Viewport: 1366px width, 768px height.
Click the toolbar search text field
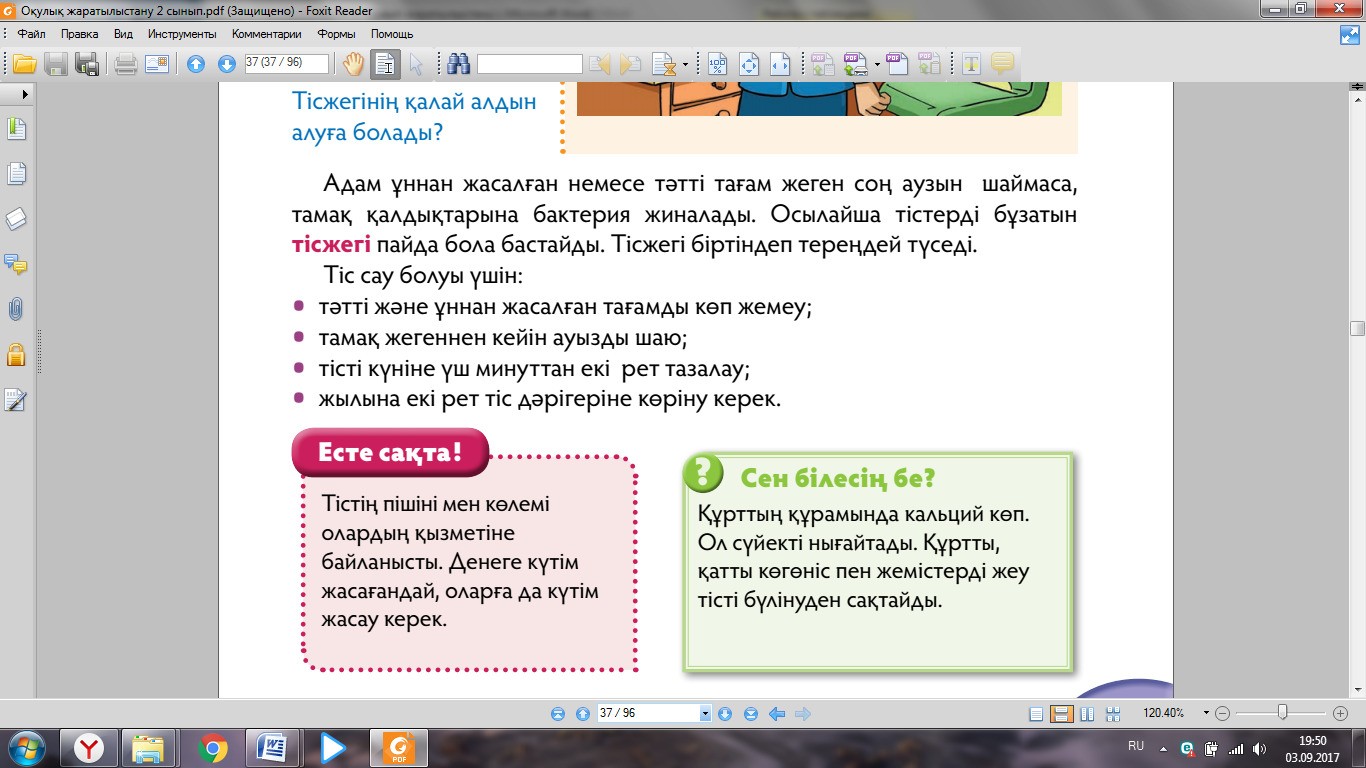pos(530,64)
